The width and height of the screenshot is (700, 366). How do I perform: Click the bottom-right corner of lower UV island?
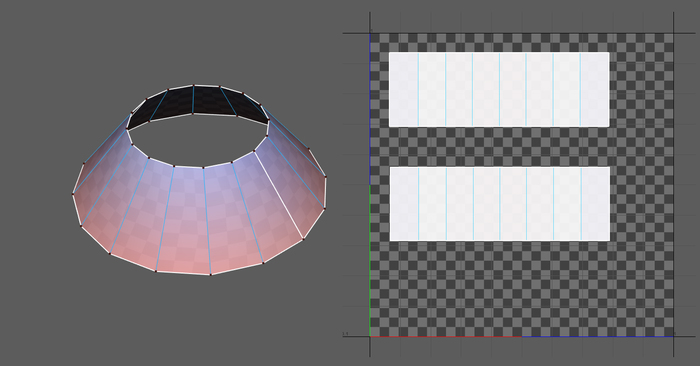coord(609,241)
